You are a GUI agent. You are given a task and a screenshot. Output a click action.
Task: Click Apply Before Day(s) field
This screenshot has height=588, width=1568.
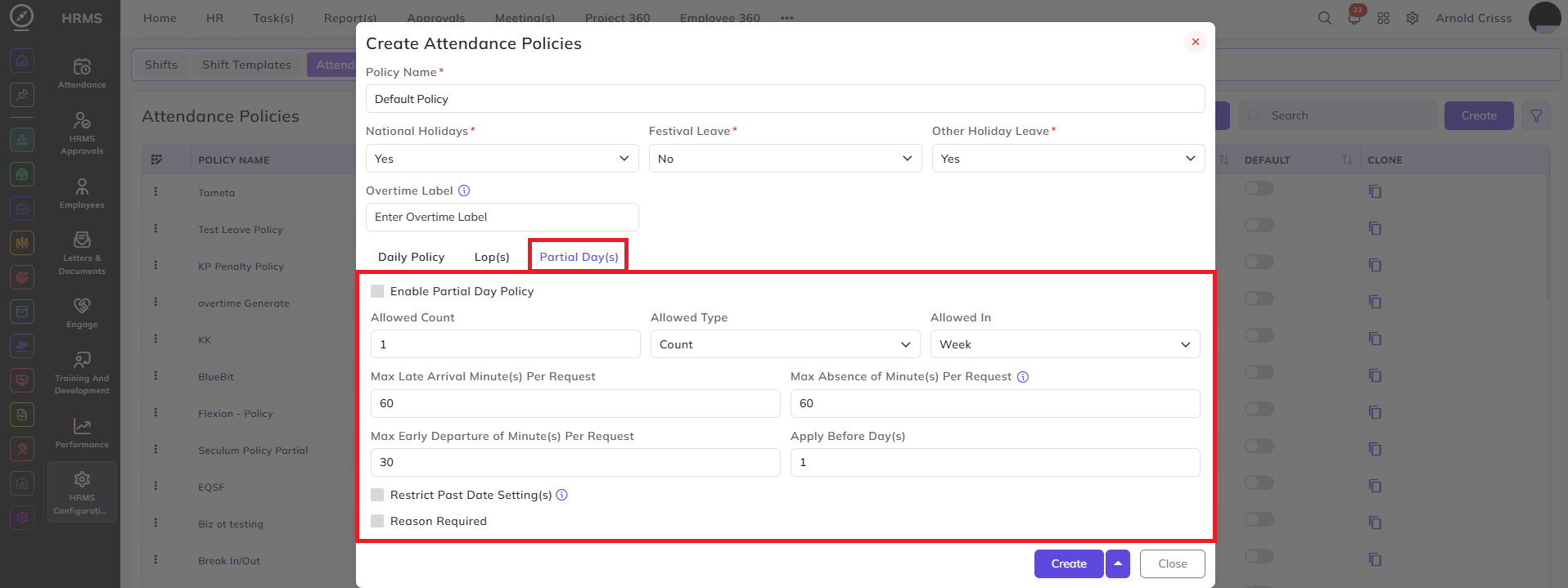click(x=995, y=462)
